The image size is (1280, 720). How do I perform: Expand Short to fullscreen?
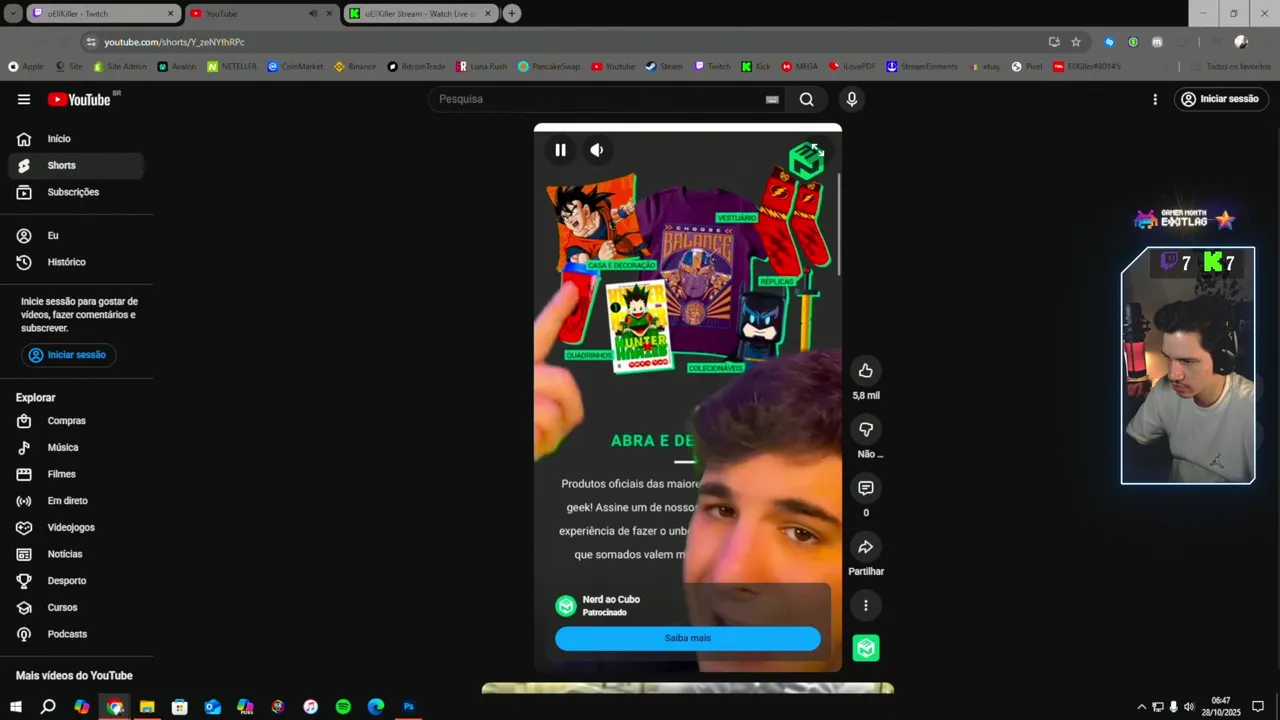[816, 150]
